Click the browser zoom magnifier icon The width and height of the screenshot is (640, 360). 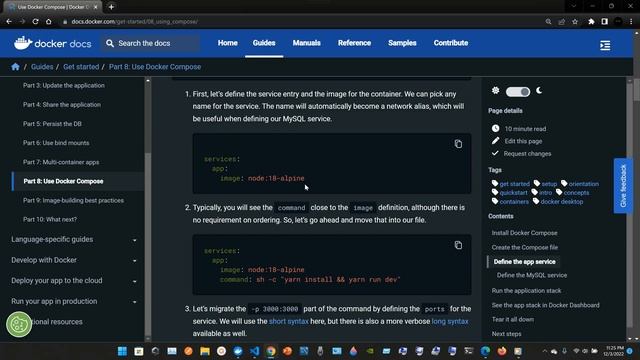pos(549,22)
